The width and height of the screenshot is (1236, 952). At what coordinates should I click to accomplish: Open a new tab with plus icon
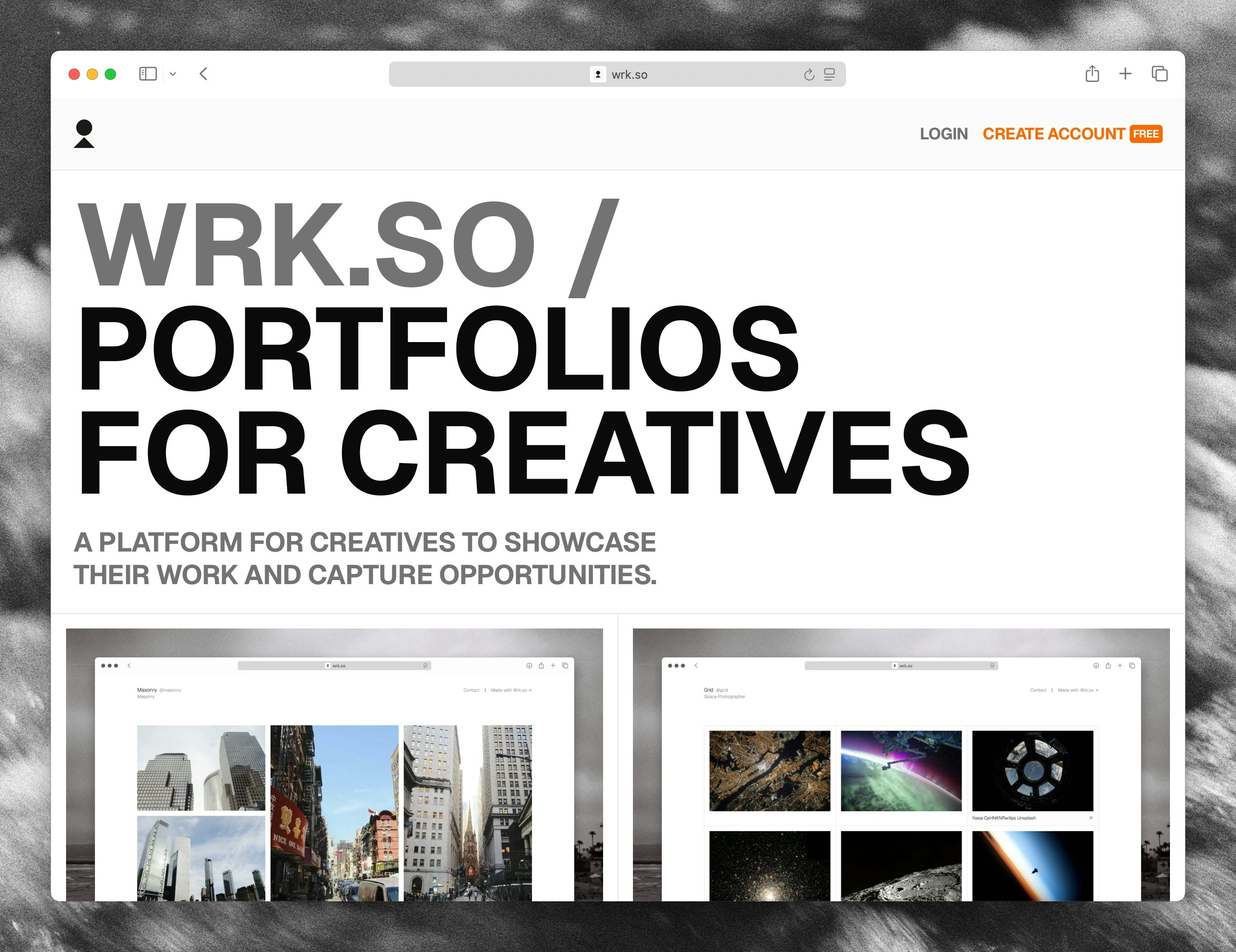(x=1125, y=74)
